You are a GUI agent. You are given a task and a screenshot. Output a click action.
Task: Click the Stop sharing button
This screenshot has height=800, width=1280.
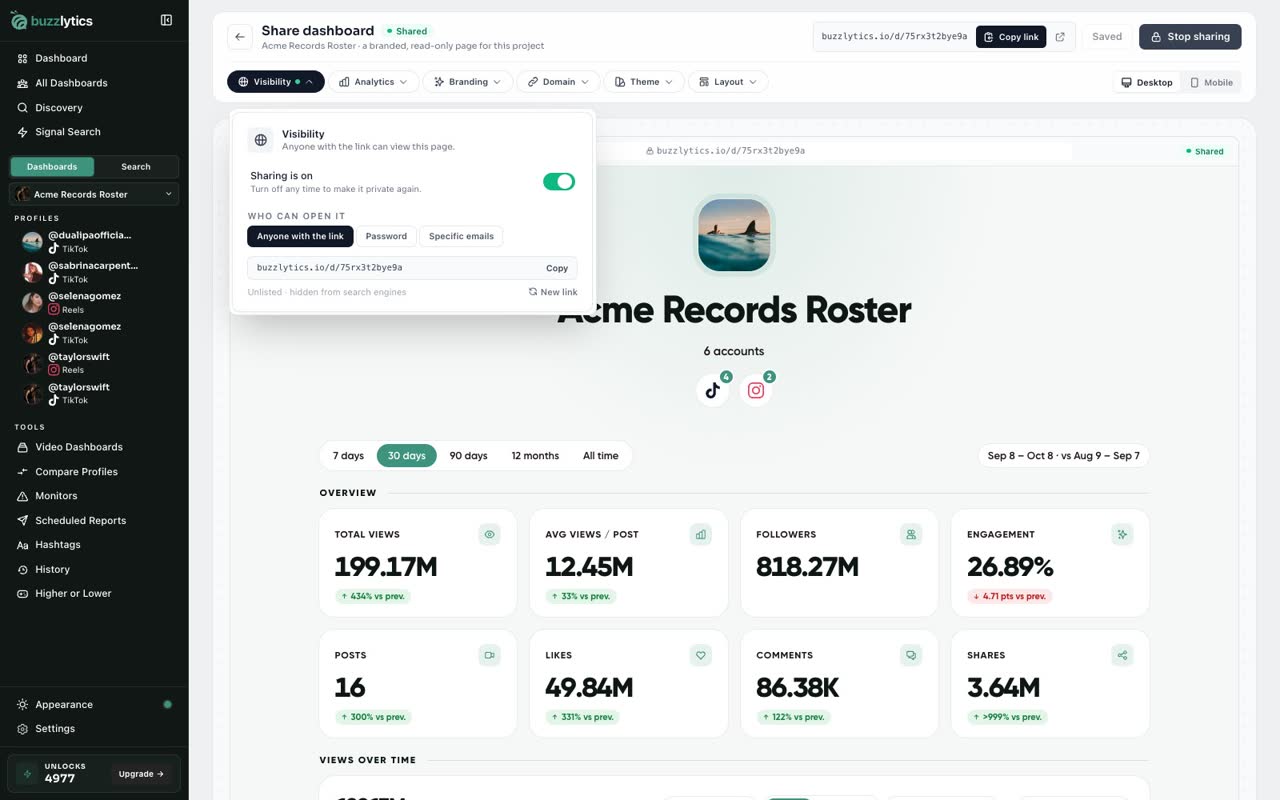[1190, 37]
